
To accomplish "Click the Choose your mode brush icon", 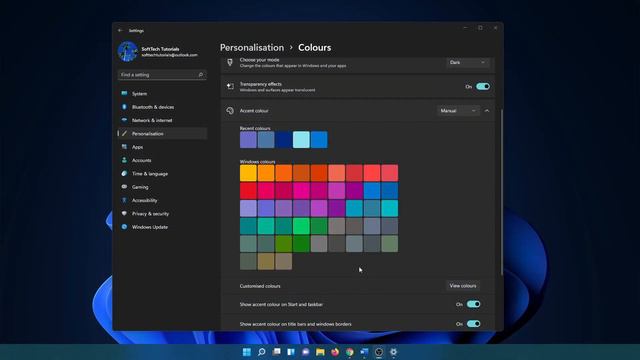I will (230, 62).
